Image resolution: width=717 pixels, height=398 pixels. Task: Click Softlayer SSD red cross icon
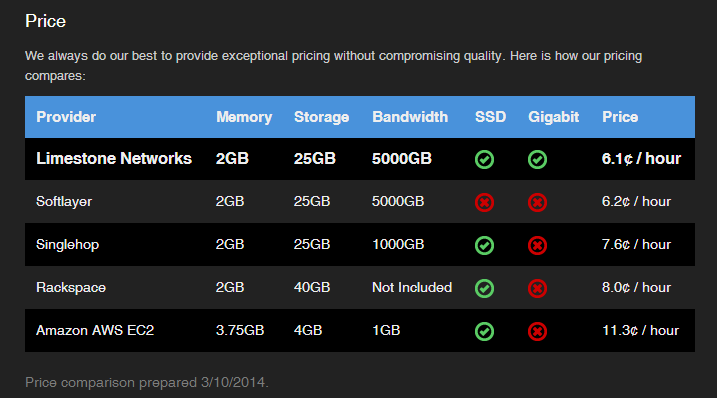(x=484, y=202)
